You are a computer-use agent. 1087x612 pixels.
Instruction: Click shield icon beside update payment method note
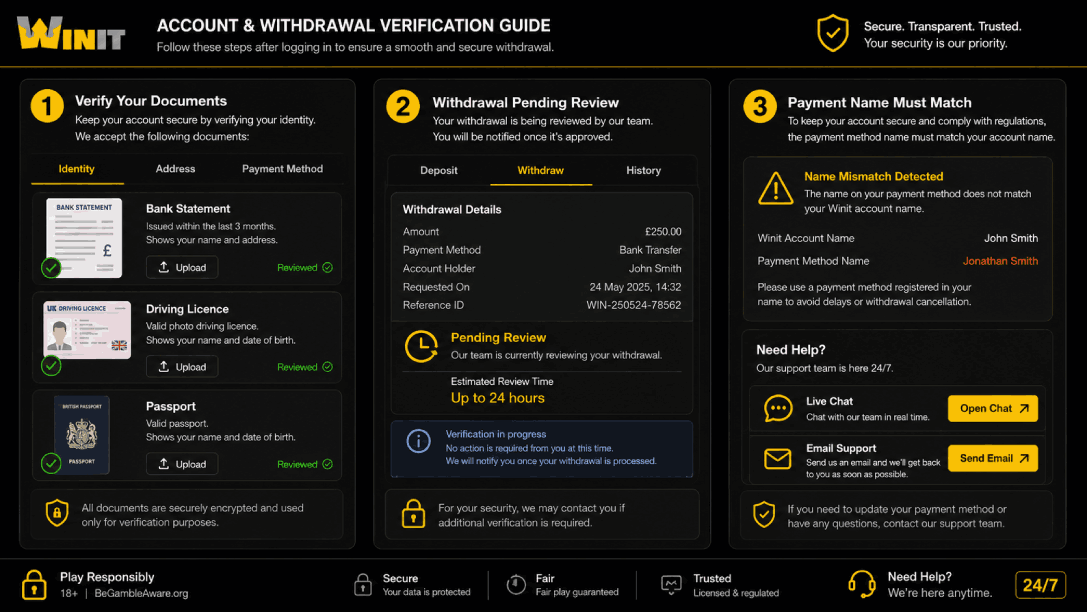(x=764, y=514)
